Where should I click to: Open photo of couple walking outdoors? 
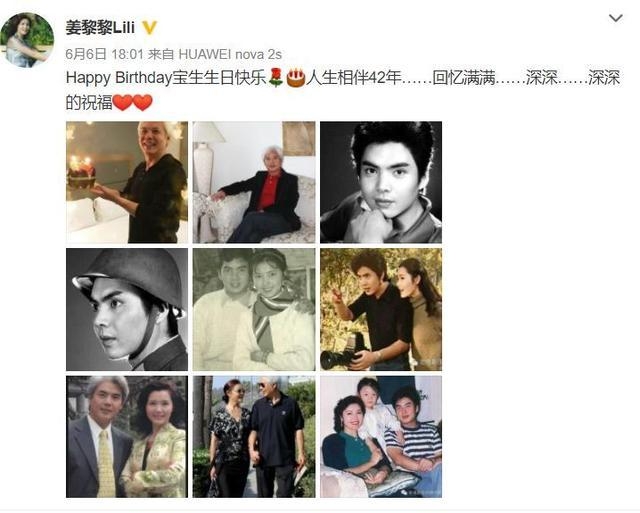pos(254,437)
